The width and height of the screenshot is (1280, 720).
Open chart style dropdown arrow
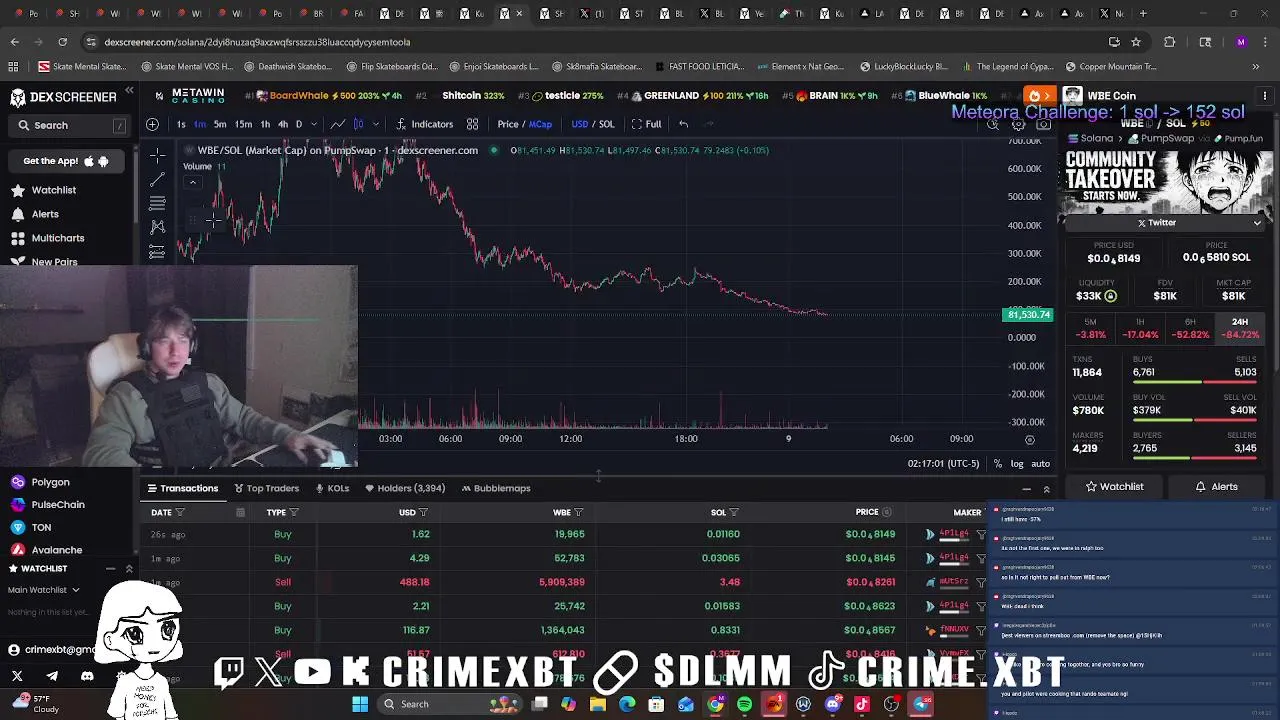click(x=375, y=124)
